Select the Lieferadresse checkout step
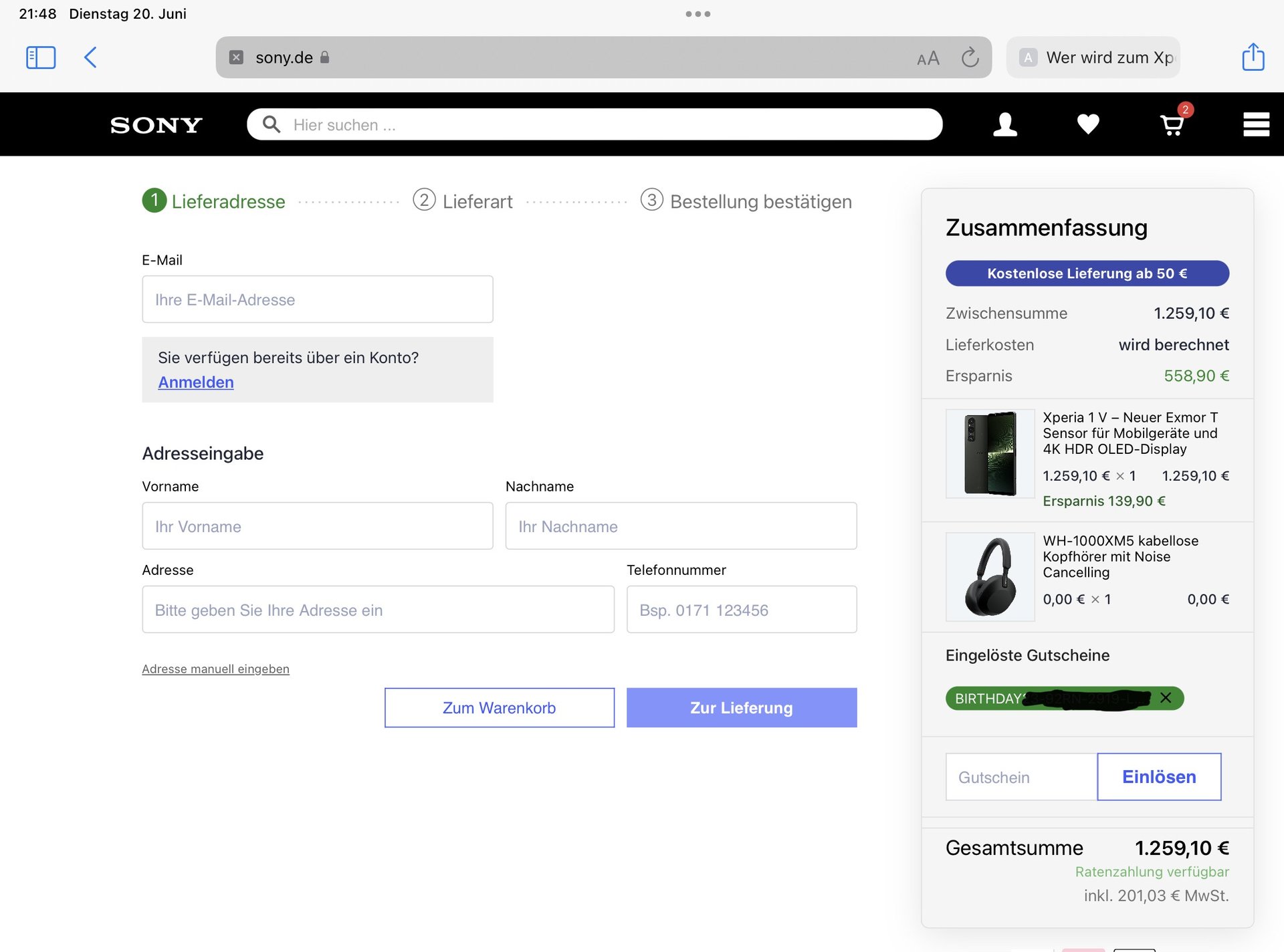Image resolution: width=1284 pixels, height=952 pixels. click(213, 201)
